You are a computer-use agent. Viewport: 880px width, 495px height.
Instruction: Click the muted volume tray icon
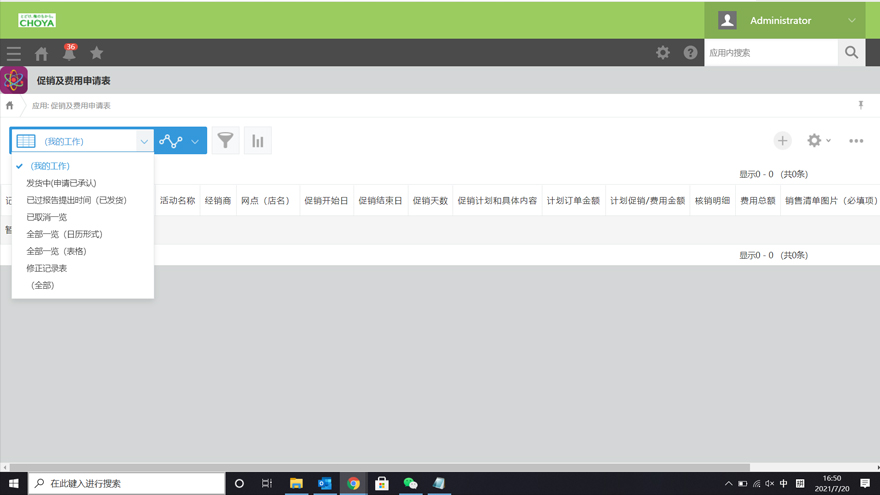tap(769, 483)
